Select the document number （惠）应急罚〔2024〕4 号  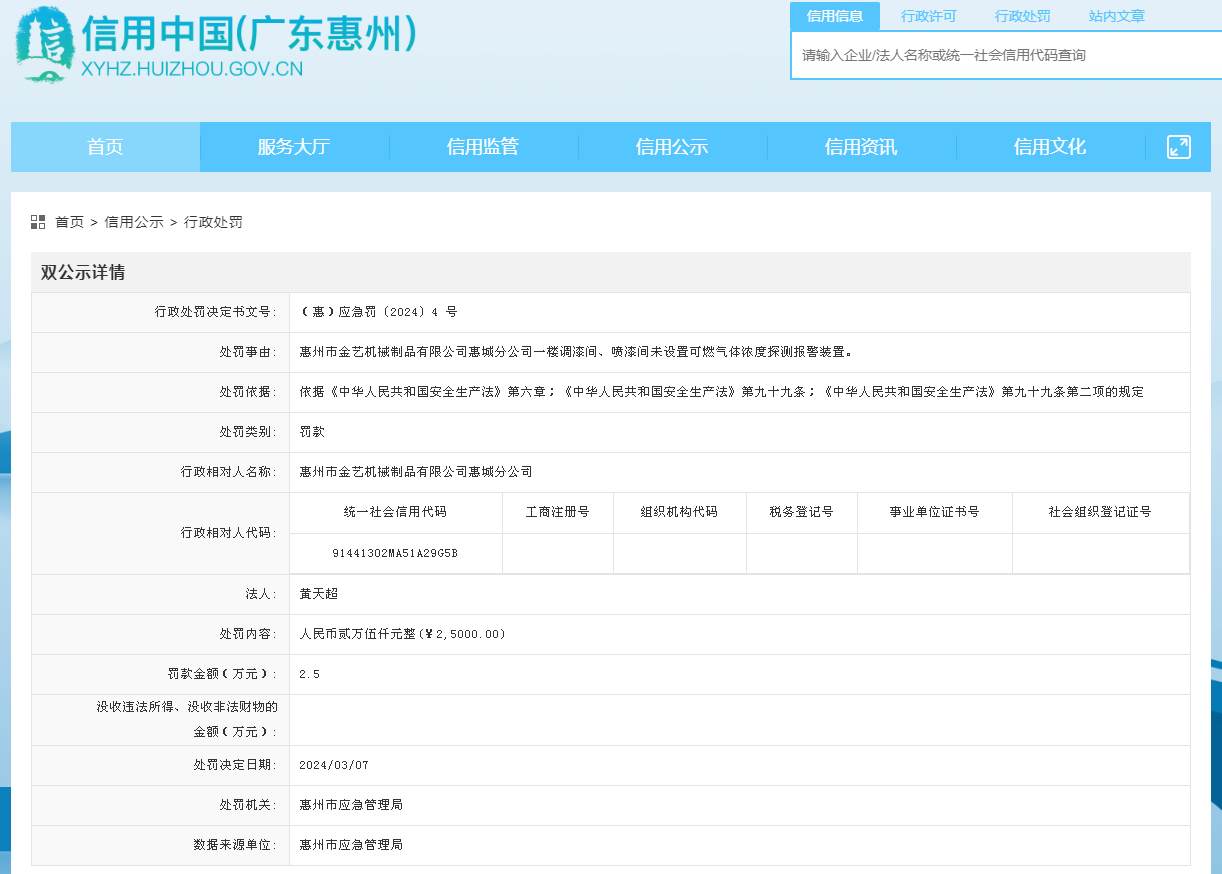(x=379, y=312)
